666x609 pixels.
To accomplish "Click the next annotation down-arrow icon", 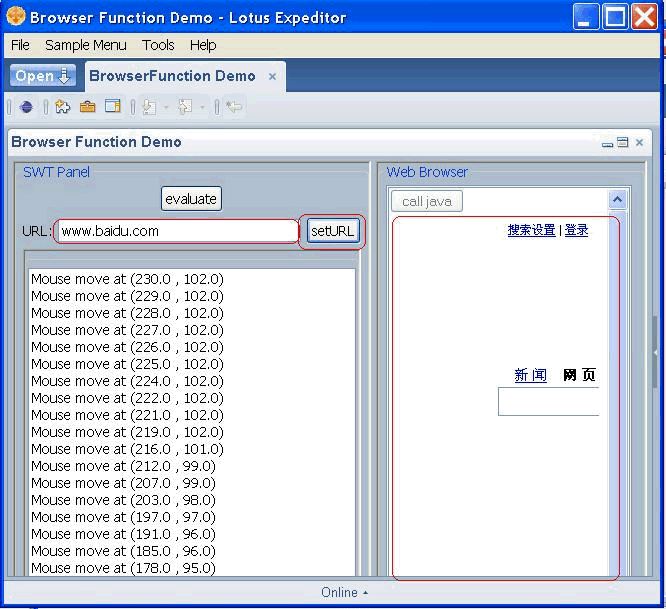I will pos(149,107).
